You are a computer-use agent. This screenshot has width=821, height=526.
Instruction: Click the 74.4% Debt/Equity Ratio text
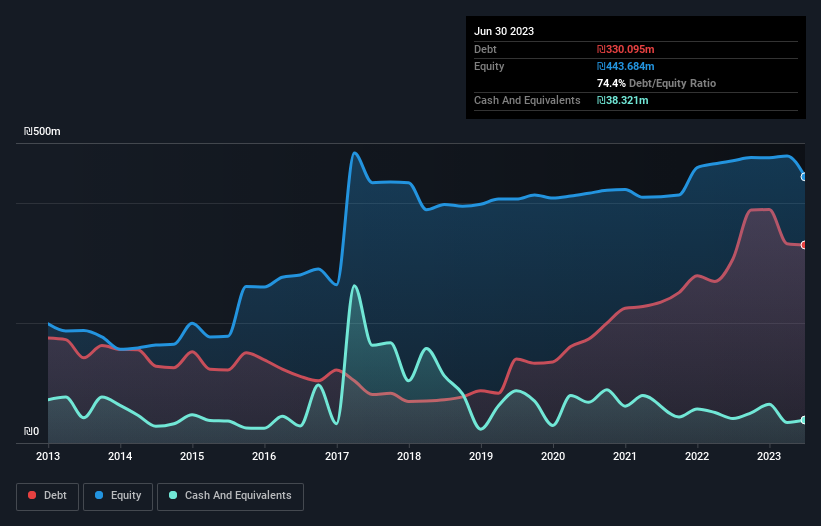pyautogui.click(x=656, y=83)
